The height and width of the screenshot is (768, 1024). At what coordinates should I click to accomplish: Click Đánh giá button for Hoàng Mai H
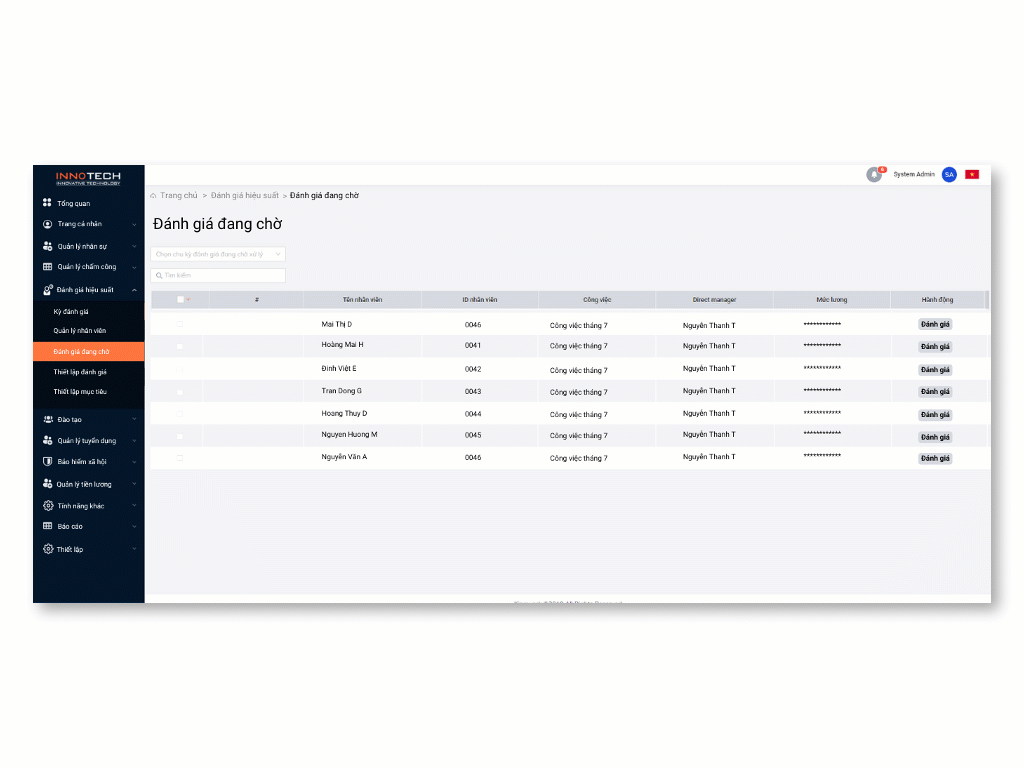[935, 347]
